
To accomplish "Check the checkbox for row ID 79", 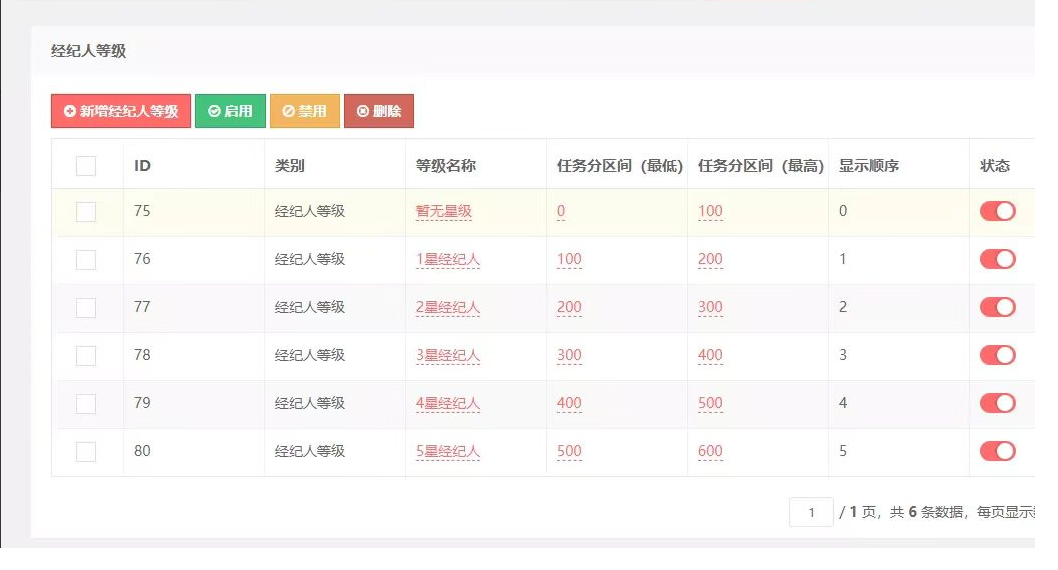I will [x=86, y=403].
